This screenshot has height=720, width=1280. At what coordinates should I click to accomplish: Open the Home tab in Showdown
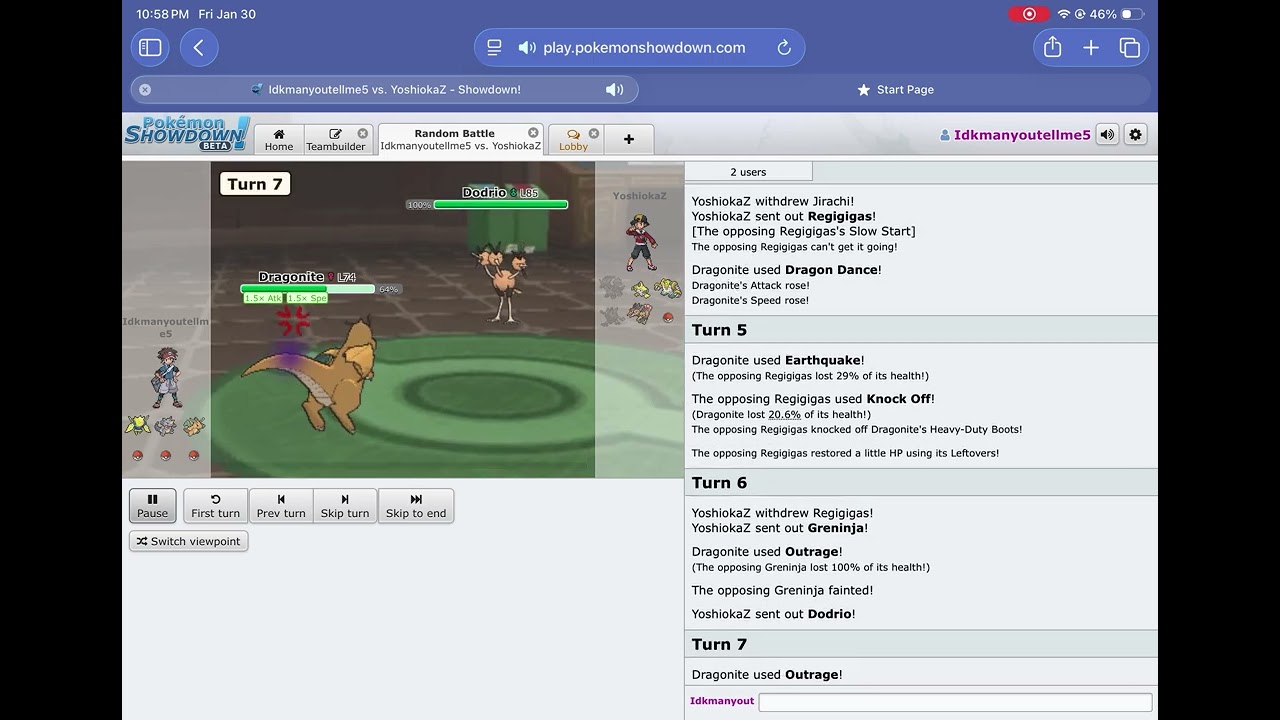coord(279,139)
